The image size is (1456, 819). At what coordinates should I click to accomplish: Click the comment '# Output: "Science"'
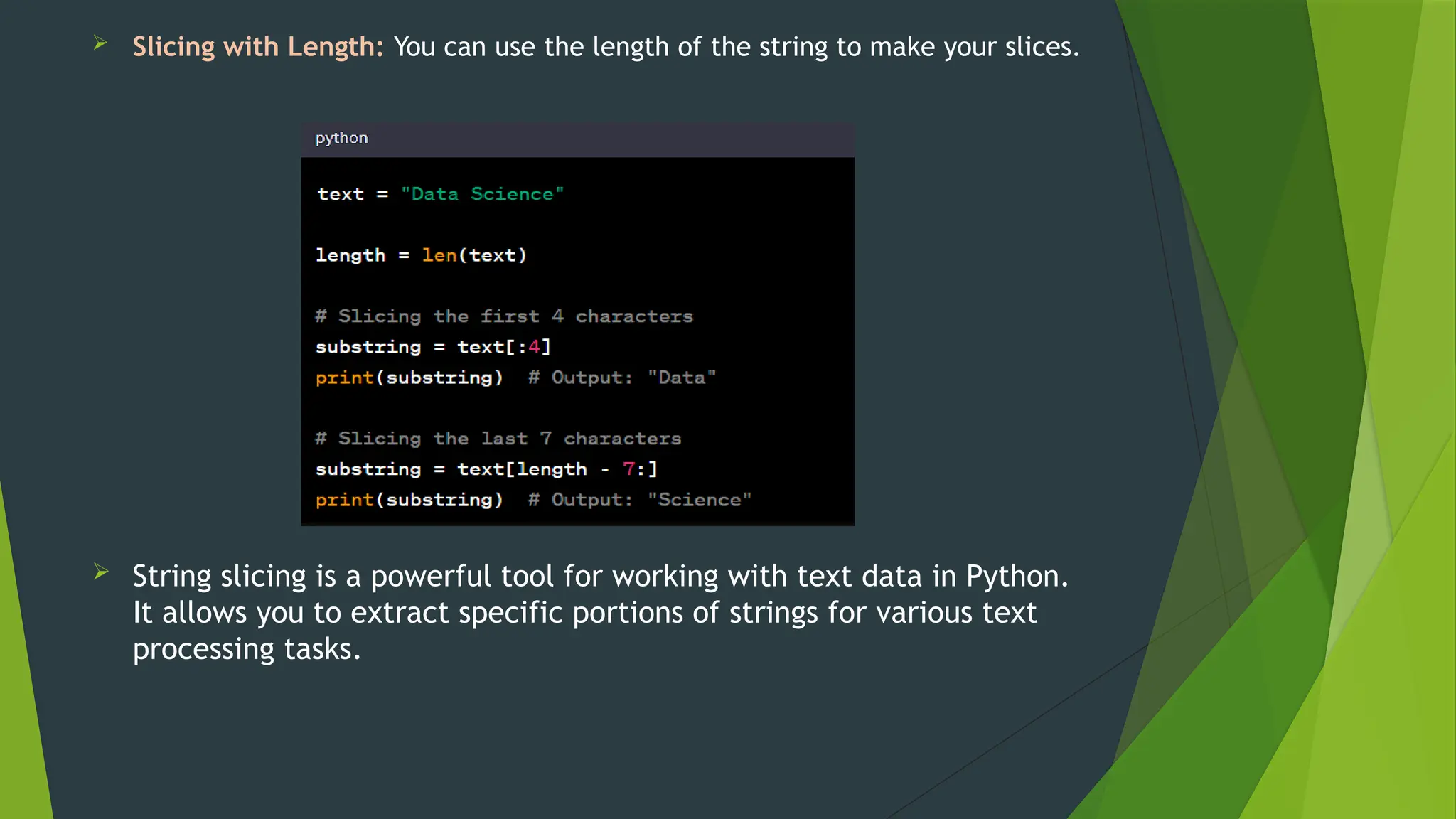click(x=640, y=500)
